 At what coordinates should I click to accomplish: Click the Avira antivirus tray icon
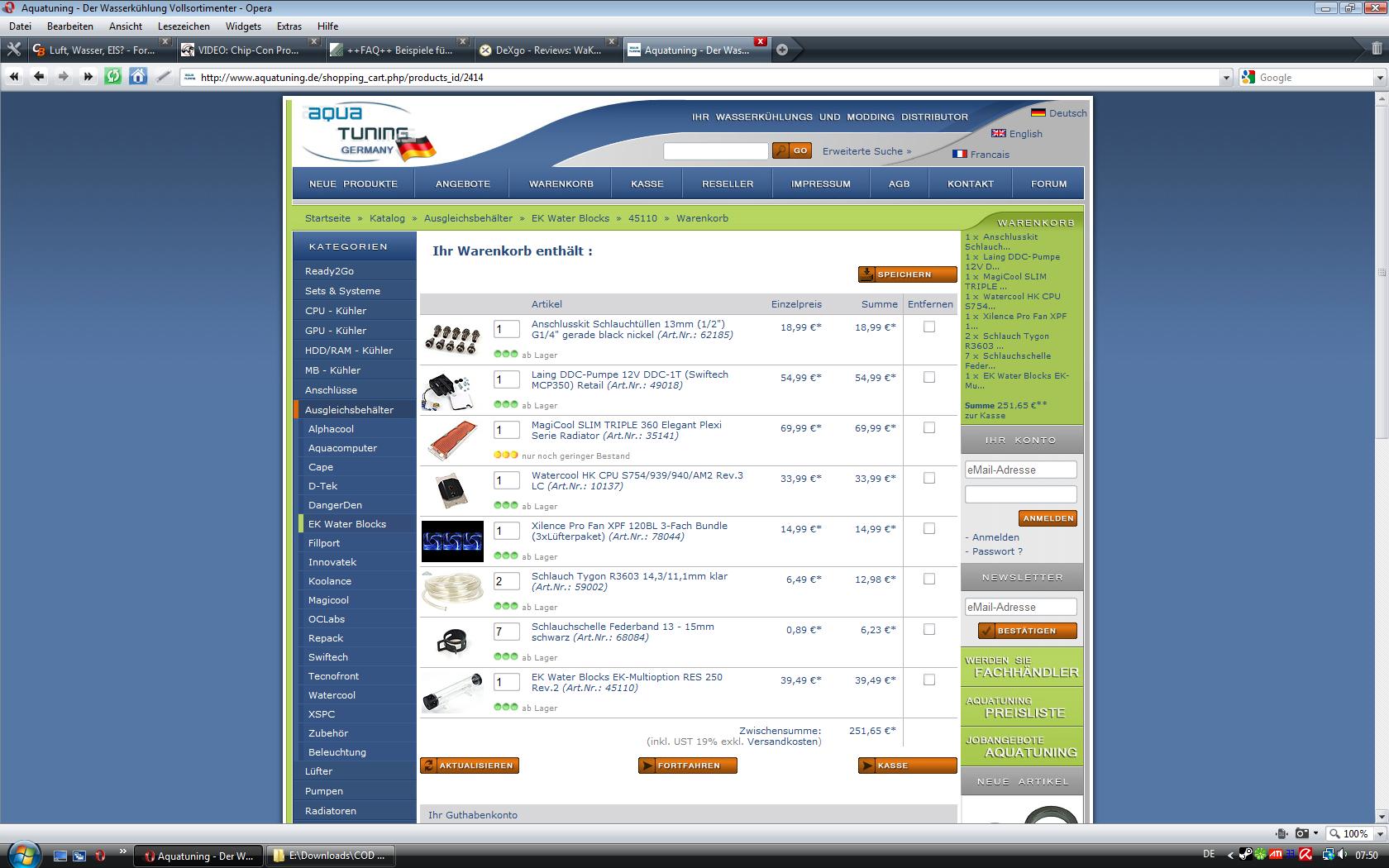(x=1305, y=855)
